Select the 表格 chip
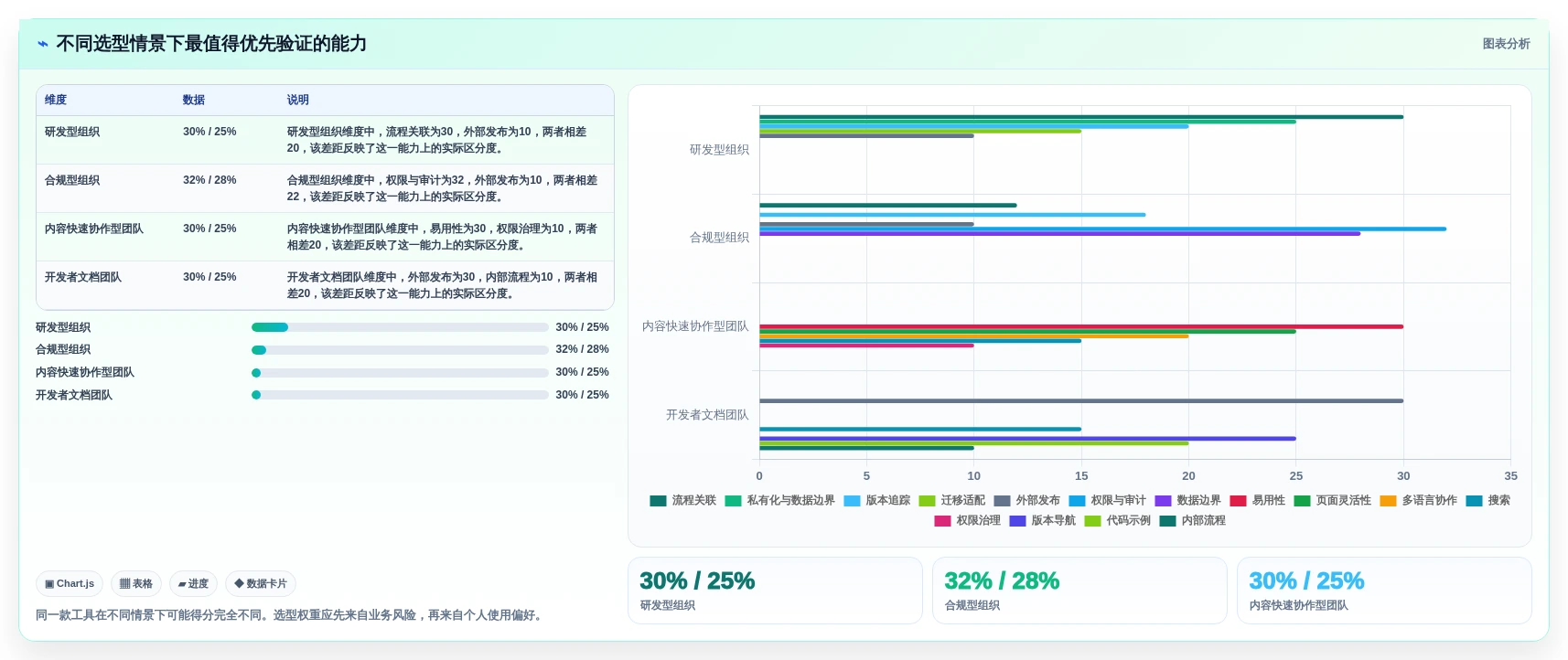Screen dimensions: 1568x660 [136, 583]
